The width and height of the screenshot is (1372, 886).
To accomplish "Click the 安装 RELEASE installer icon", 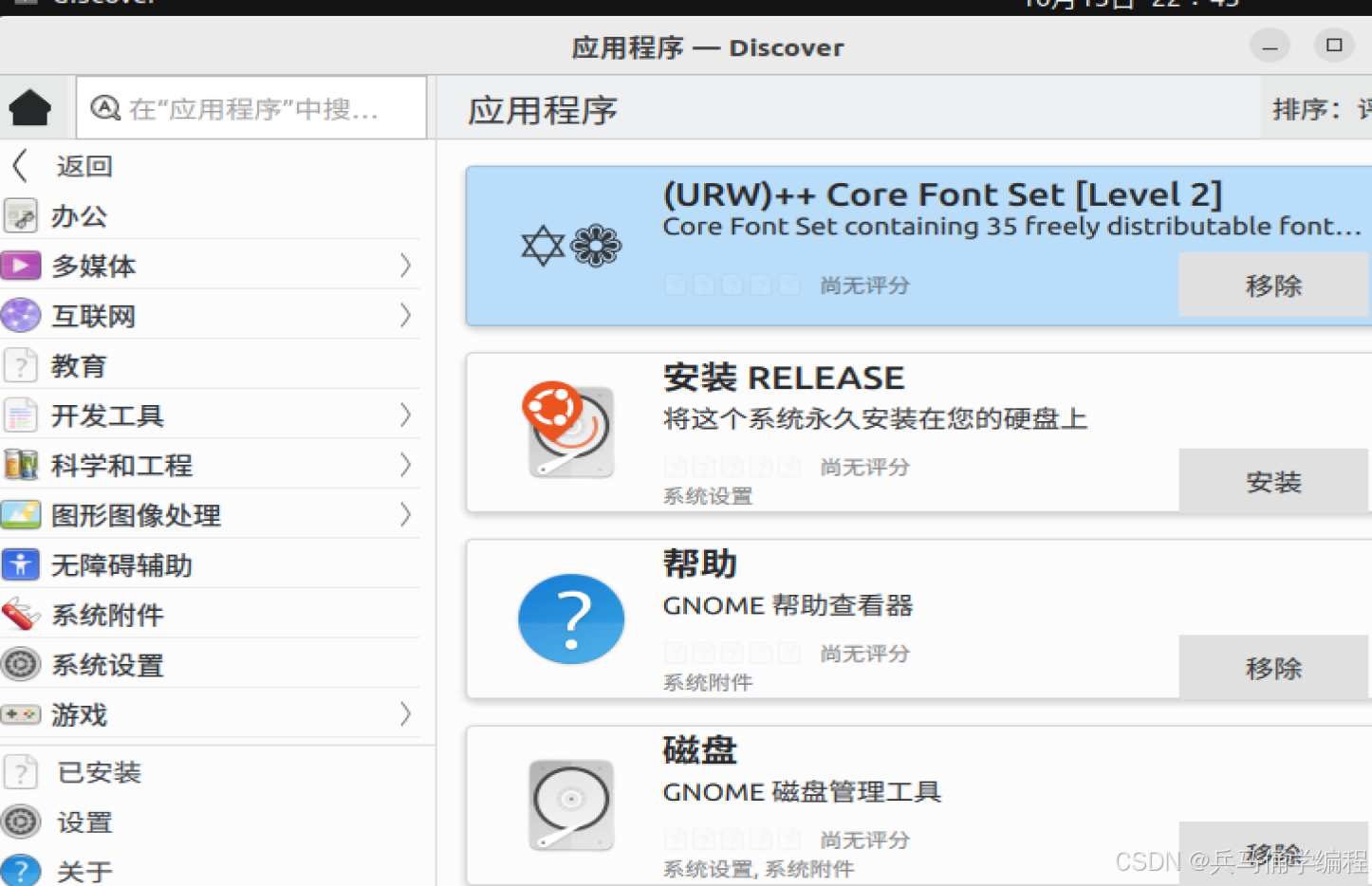I will (569, 429).
